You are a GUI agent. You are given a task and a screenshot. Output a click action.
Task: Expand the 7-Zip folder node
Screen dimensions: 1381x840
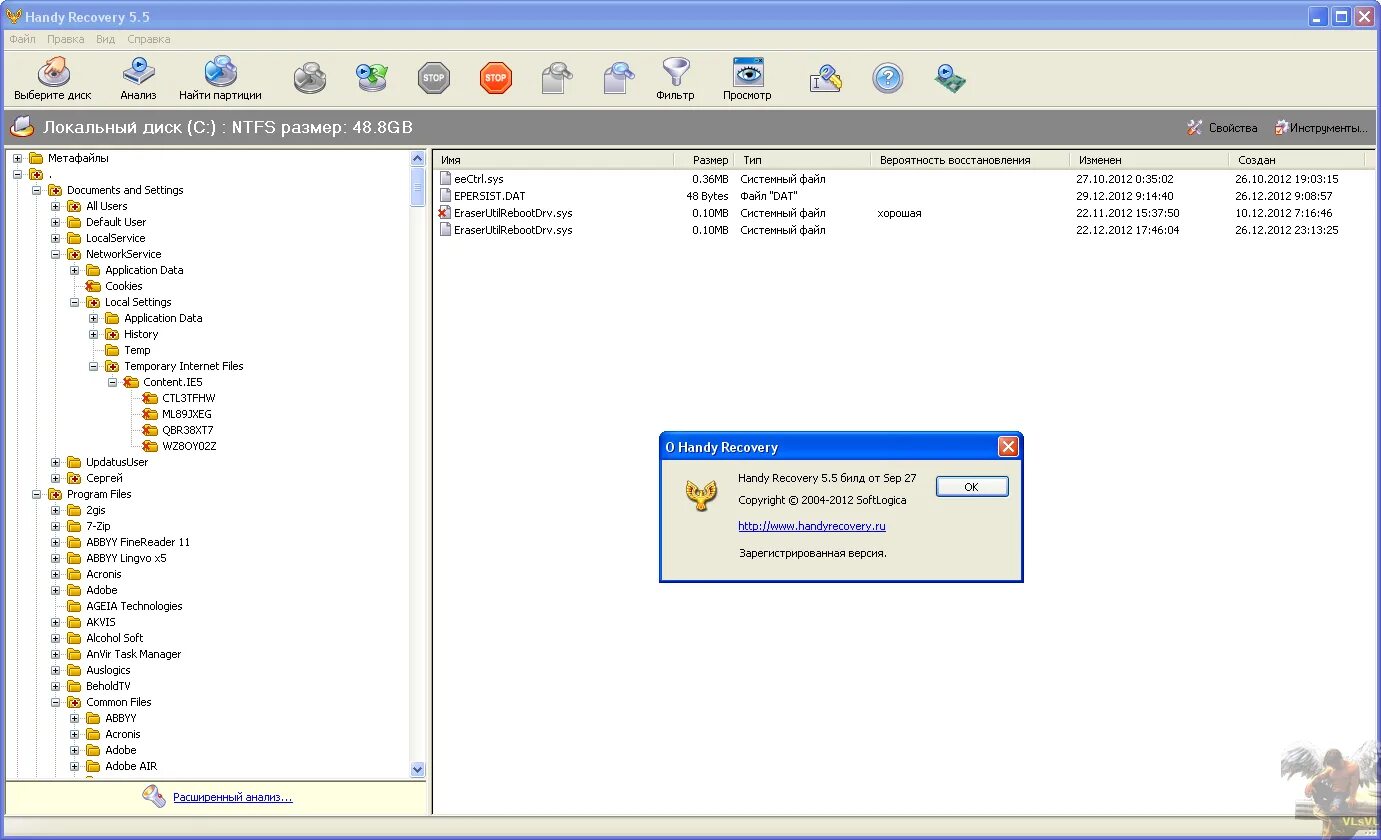pyautogui.click(x=56, y=526)
